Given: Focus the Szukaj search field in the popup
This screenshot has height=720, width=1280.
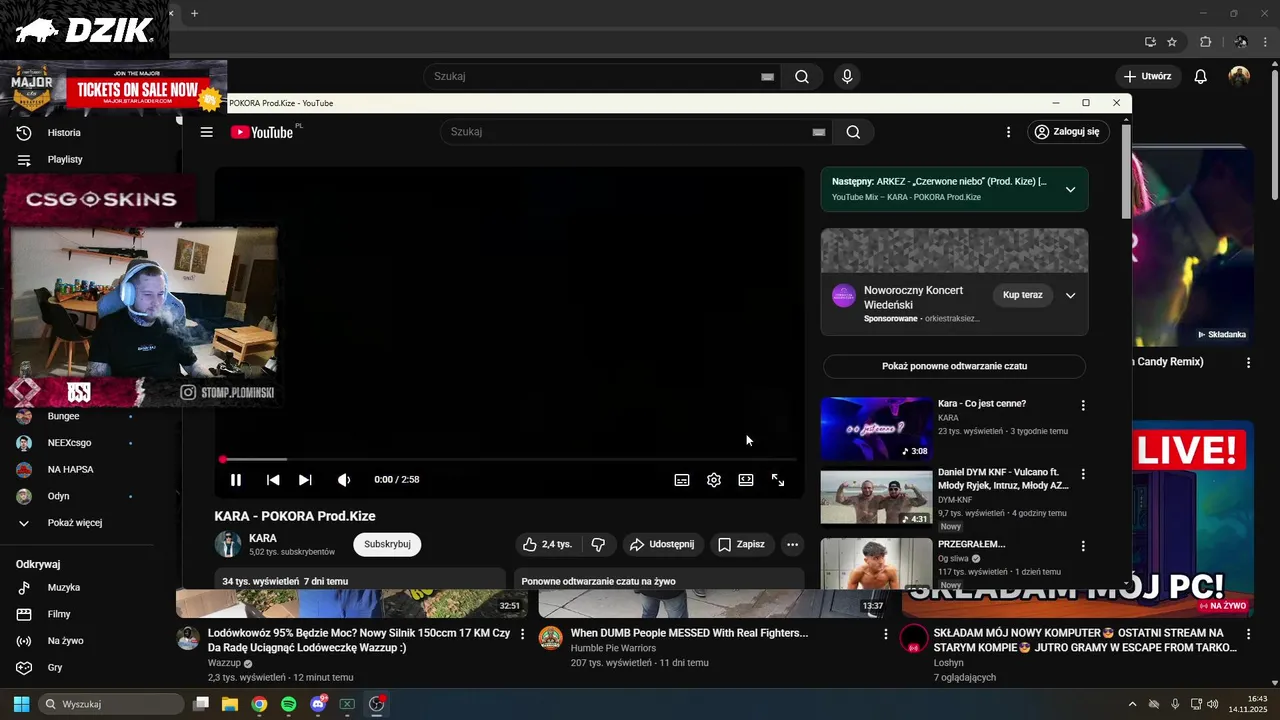Looking at the screenshot, I should pos(625,132).
